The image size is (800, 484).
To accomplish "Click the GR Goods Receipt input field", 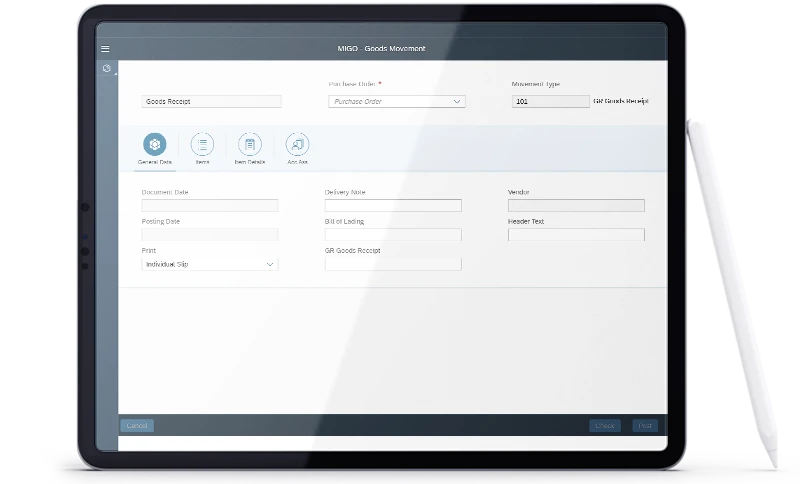I will click(x=393, y=264).
